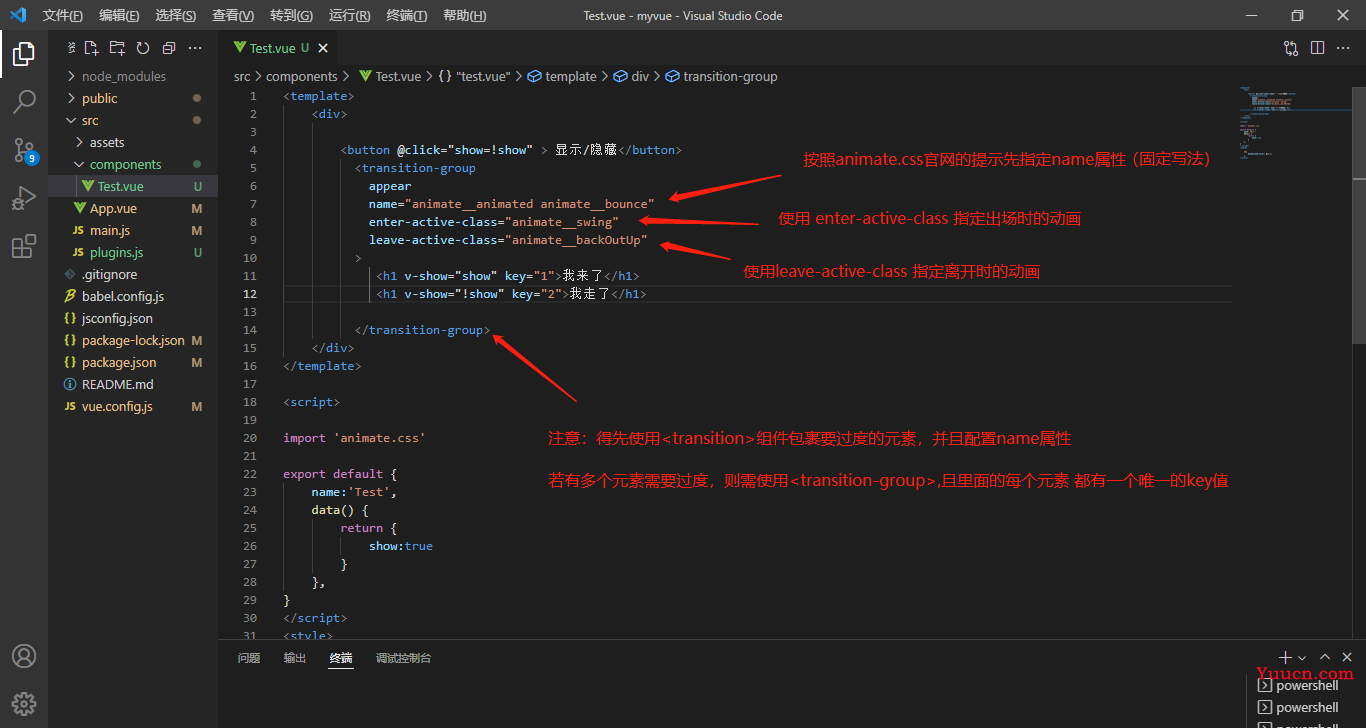Refresh the Explorer file tree
The height and width of the screenshot is (728, 1366).
click(143, 48)
